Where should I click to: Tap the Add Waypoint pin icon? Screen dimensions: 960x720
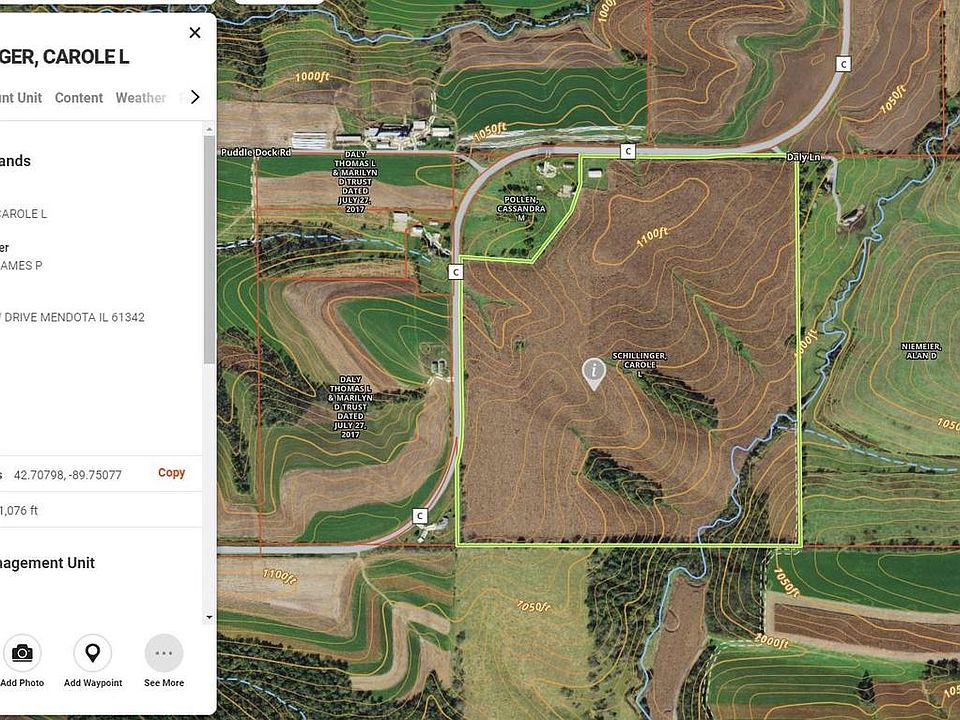click(x=92, y=653)
